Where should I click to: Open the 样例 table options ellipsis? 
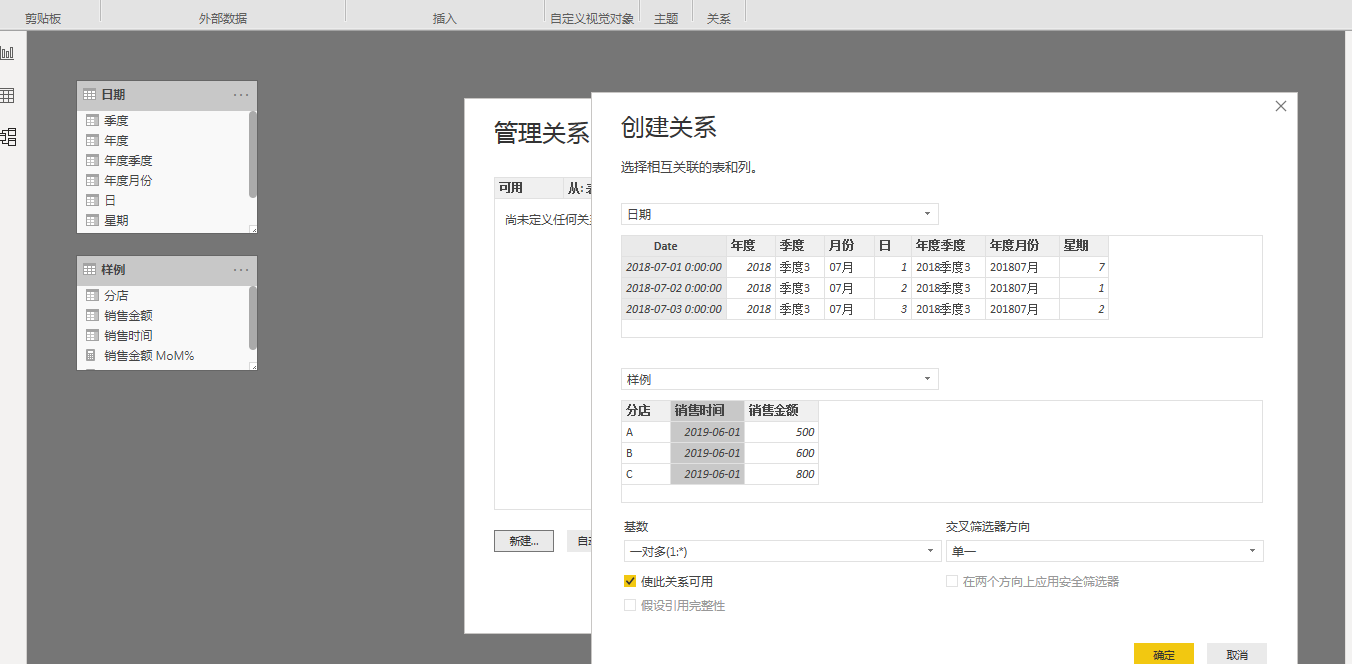[x=241, y=270]
